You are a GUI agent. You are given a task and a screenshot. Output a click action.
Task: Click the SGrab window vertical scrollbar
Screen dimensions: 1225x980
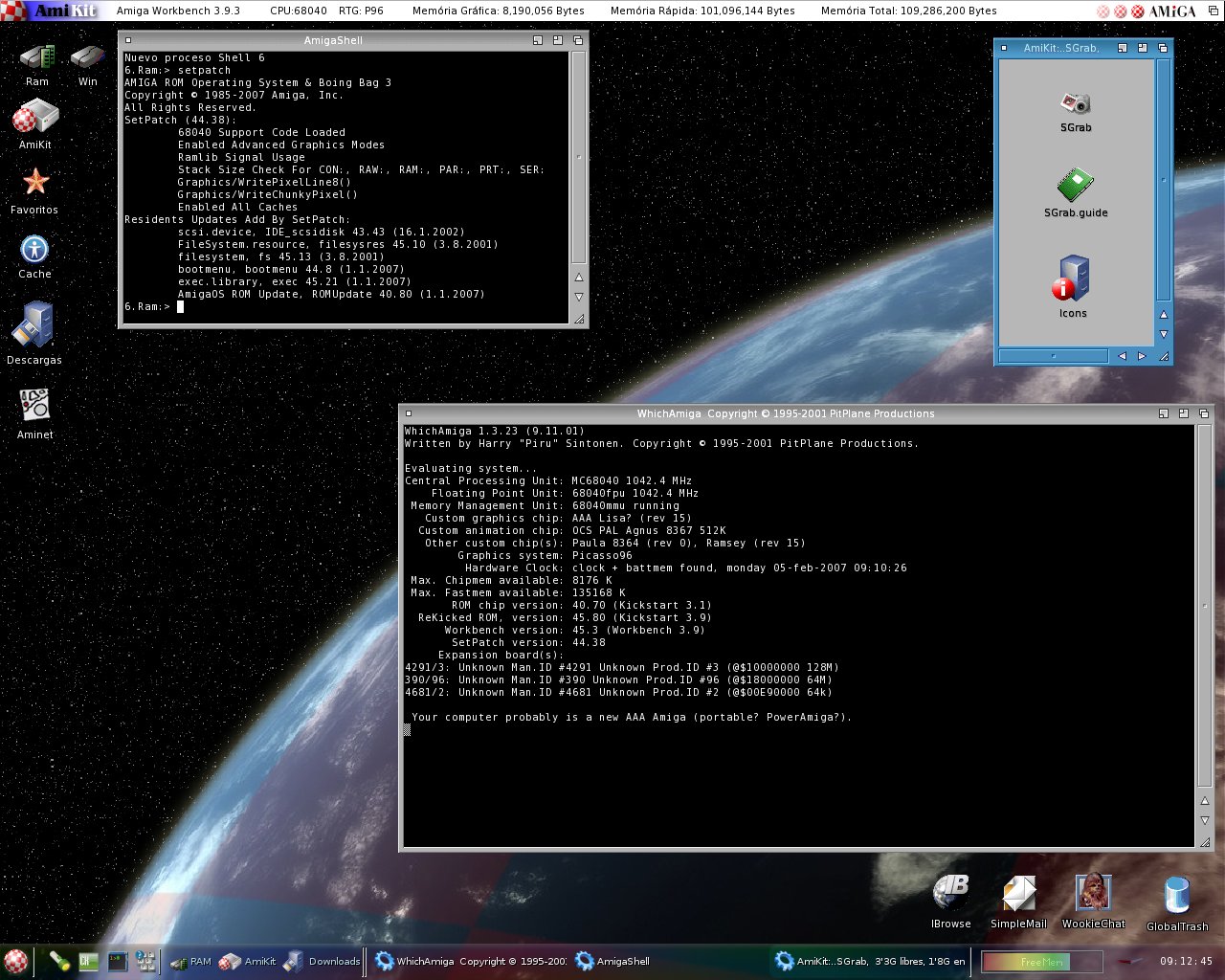click(x=1164, y=180)
